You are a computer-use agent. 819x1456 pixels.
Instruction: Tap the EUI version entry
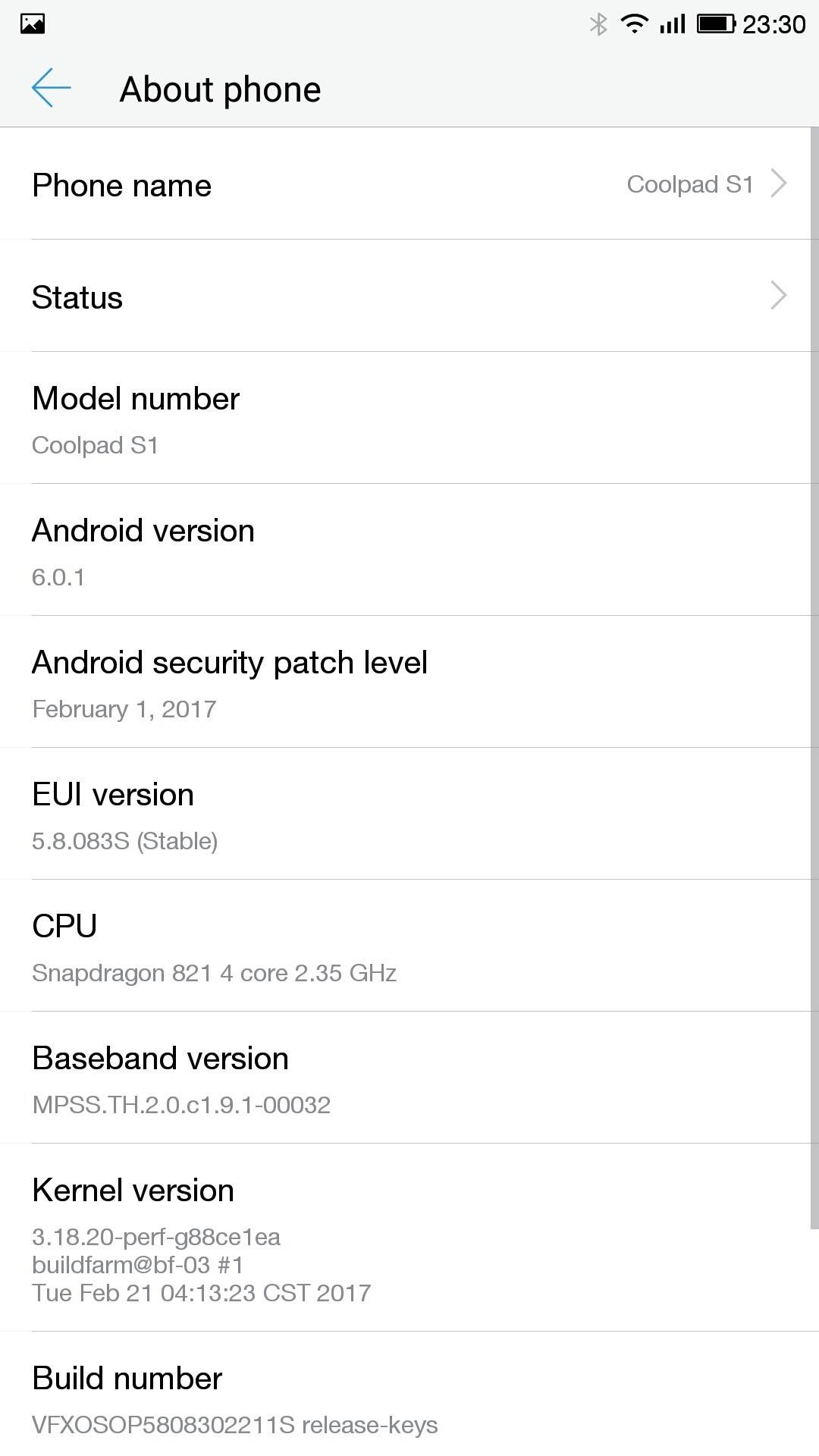[409, 814]
